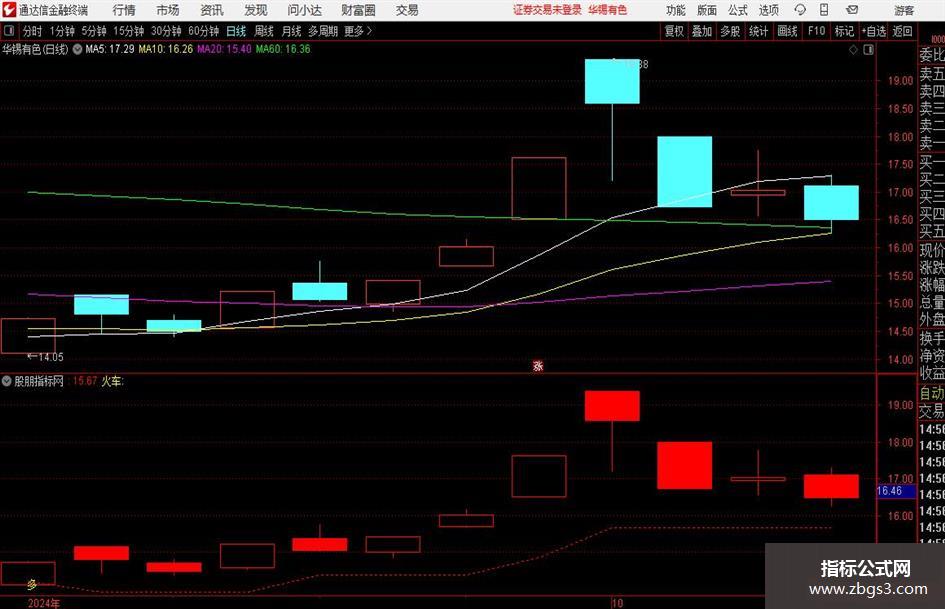Click the 游客 user account label

904,10
